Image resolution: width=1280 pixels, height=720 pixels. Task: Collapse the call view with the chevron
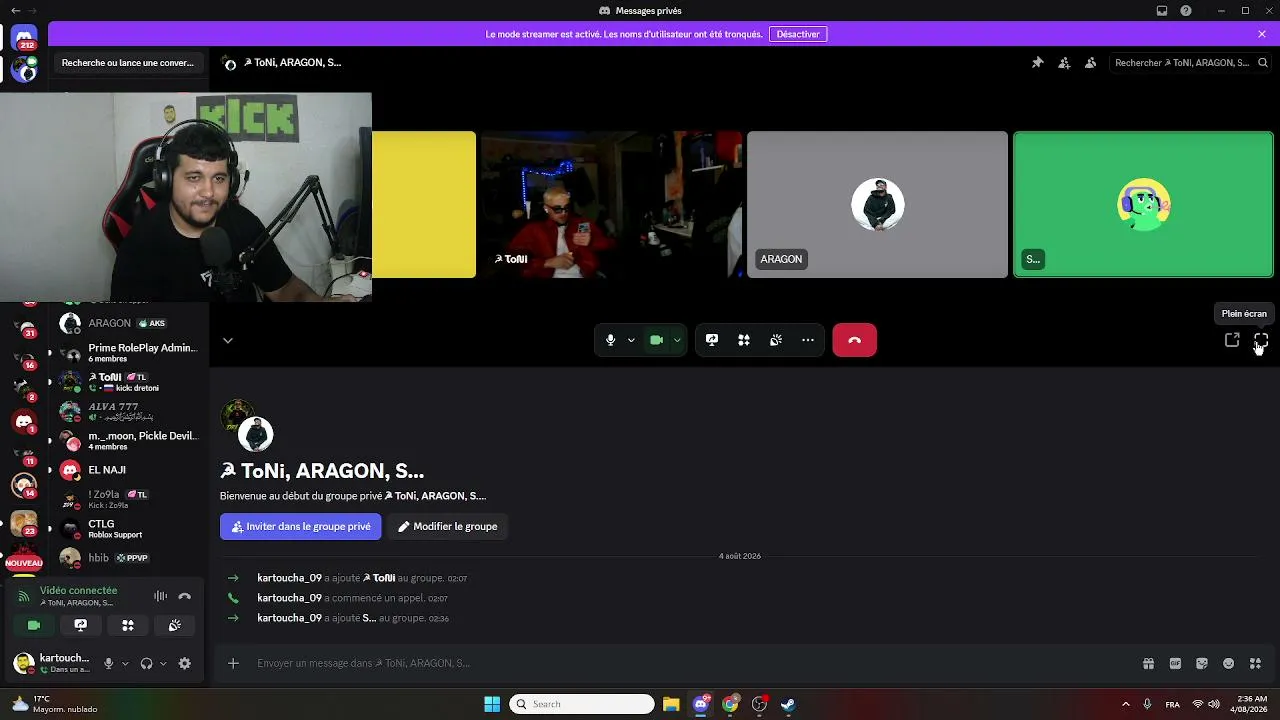[228, 340]
